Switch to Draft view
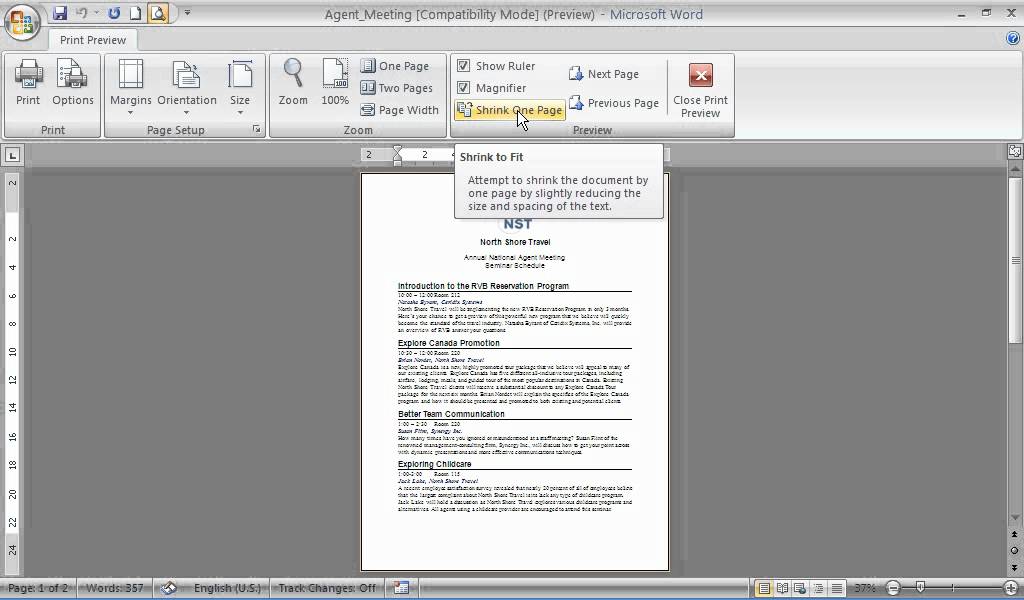The width and height of the screenshot is (1024, 600). click(x=836, y=588)
